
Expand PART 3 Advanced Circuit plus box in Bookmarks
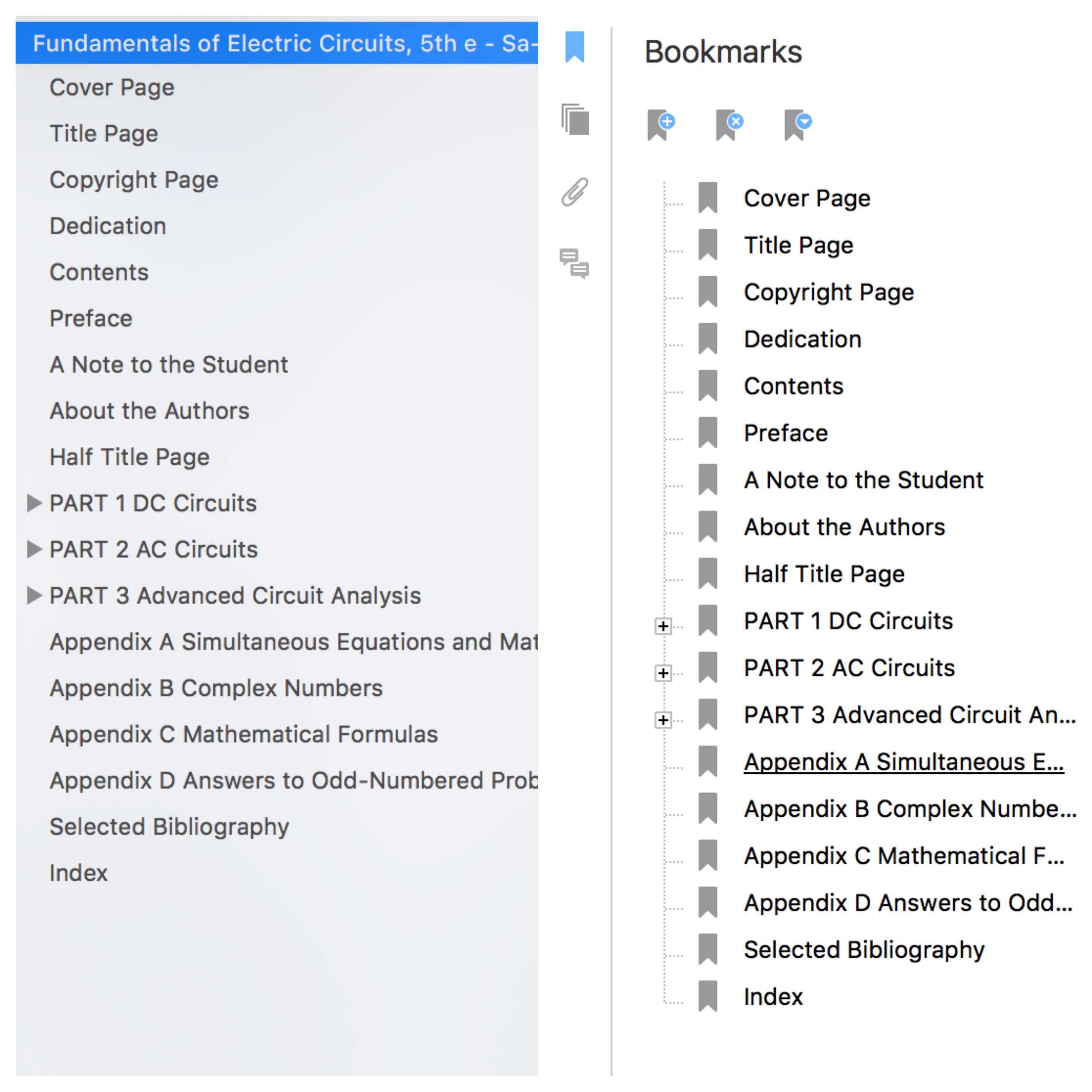click(x=663, y=720)
